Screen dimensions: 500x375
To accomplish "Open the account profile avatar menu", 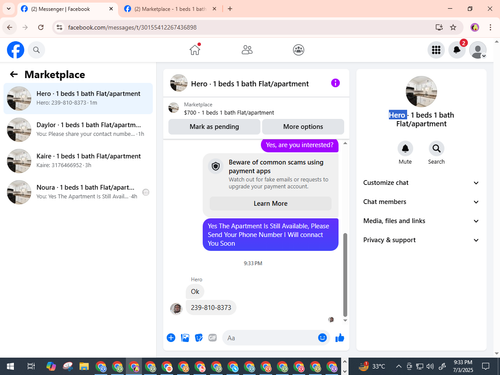I will pyautogui.click(x=478, y=50).
